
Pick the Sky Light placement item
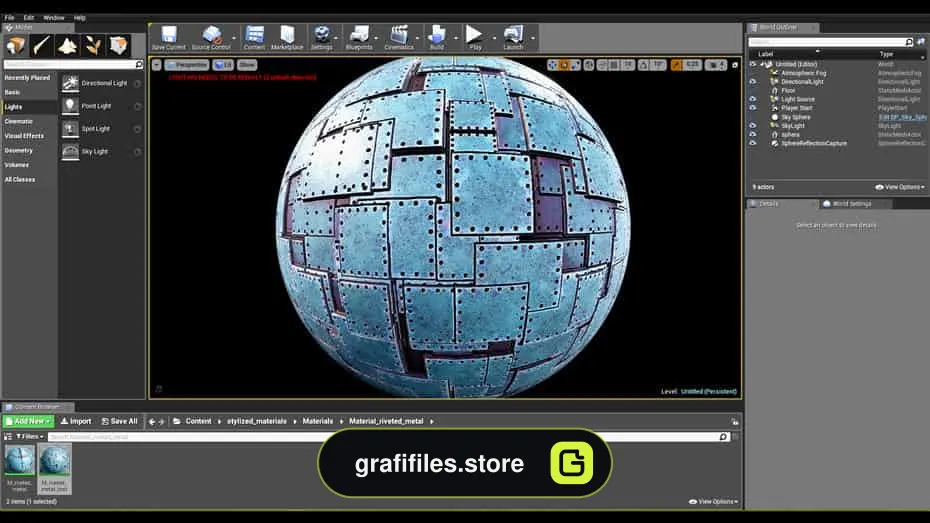pos(101,152)
